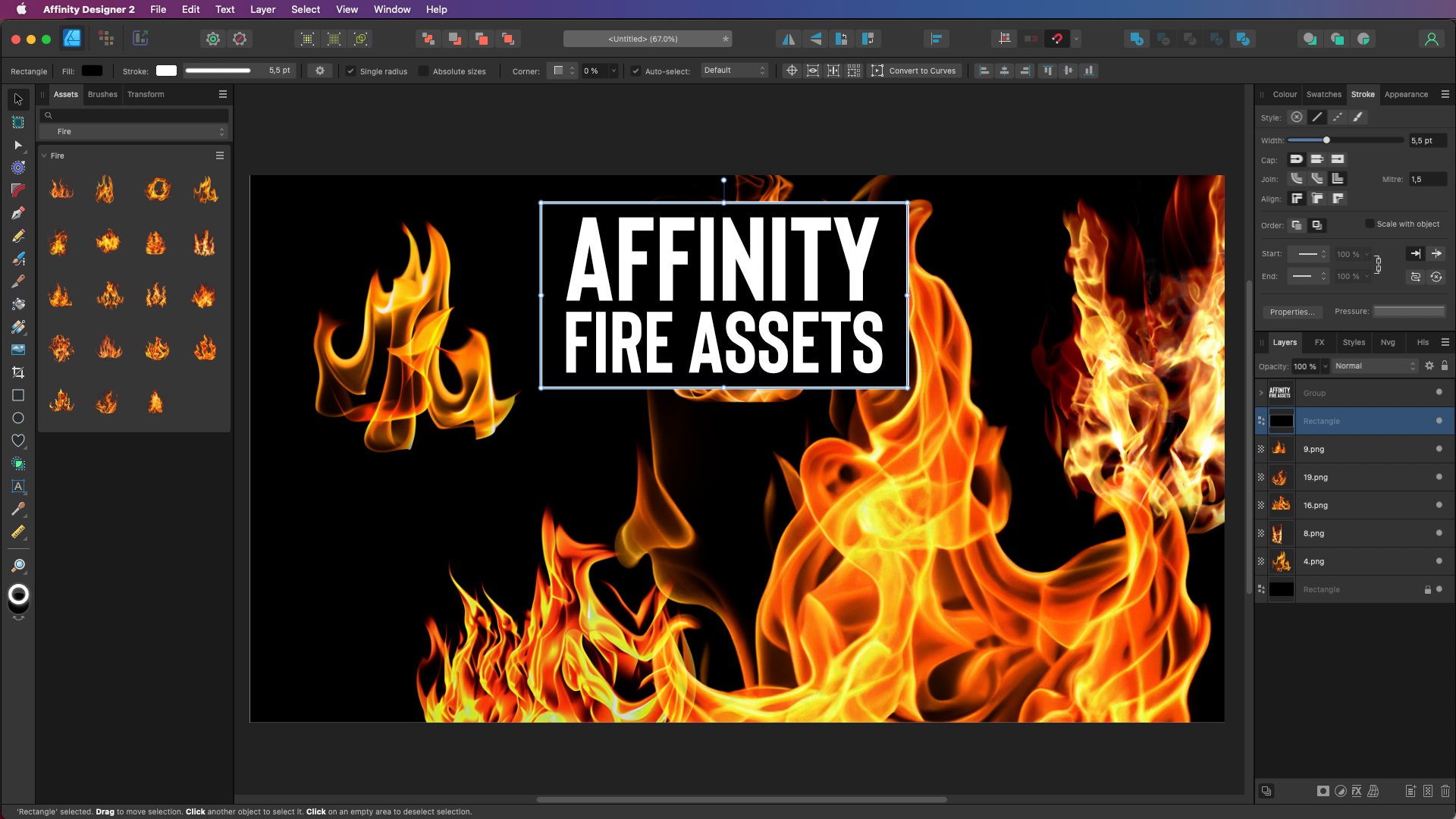Choose the dashed line stroke style

tap(1336, 117)
